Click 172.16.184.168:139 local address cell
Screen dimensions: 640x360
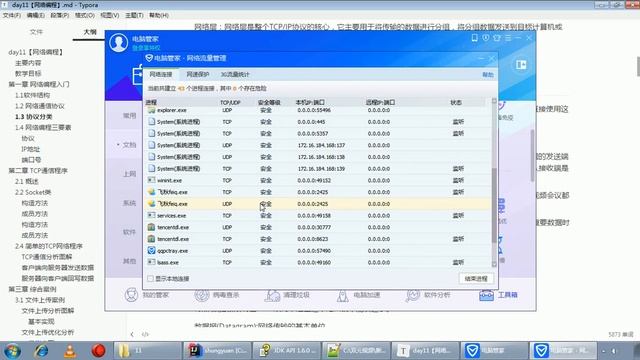tap(321, 169)
